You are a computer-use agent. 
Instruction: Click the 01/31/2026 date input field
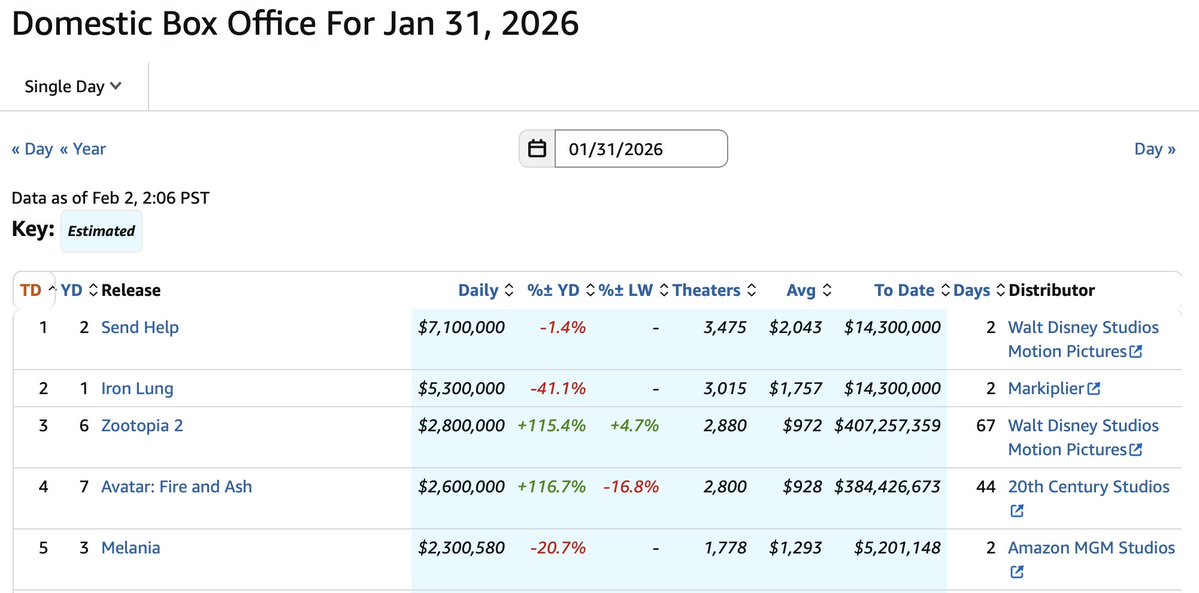pyautogui.click(x=641, y=148)
